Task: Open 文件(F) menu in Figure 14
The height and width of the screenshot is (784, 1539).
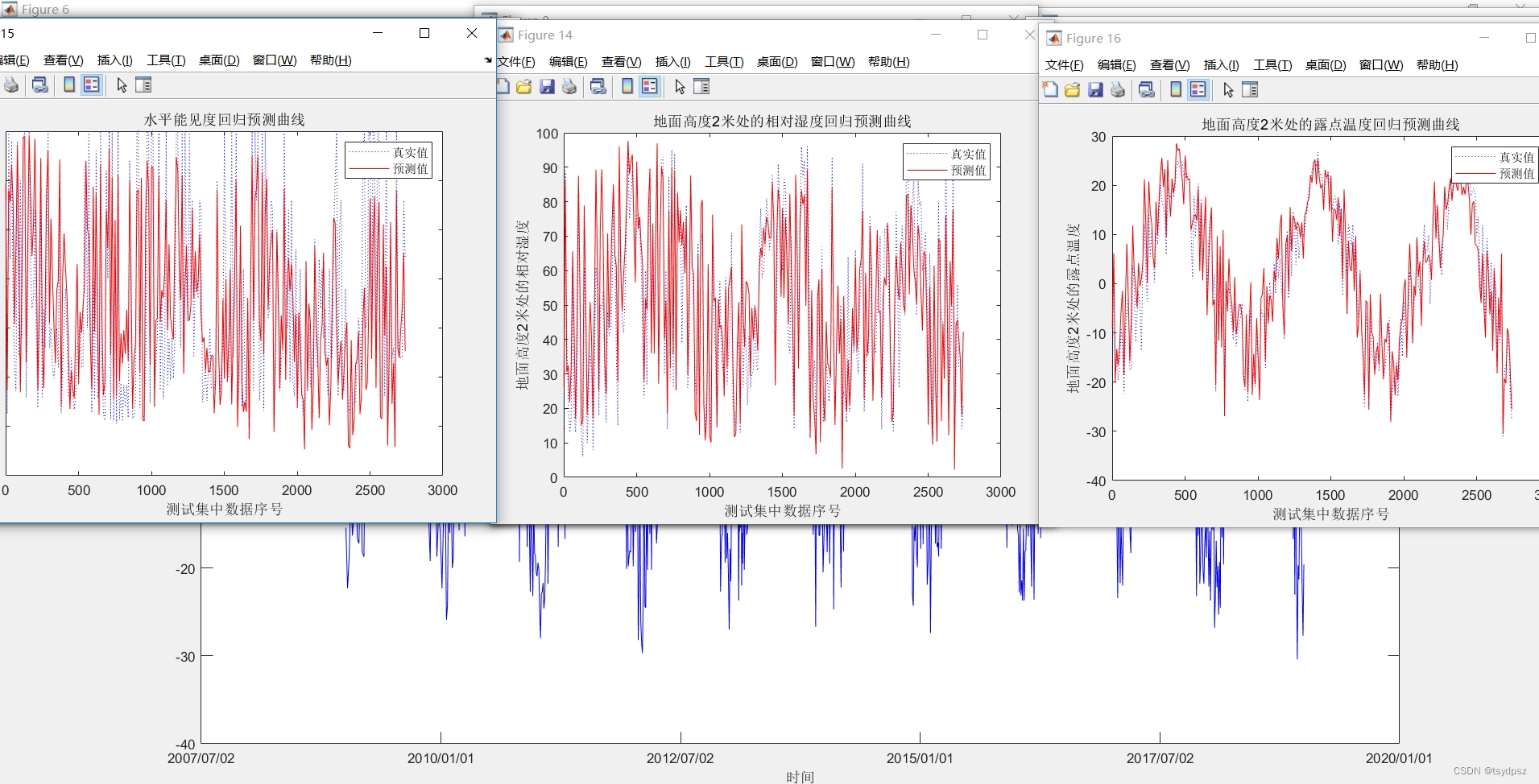Action: tap(516, 62)
